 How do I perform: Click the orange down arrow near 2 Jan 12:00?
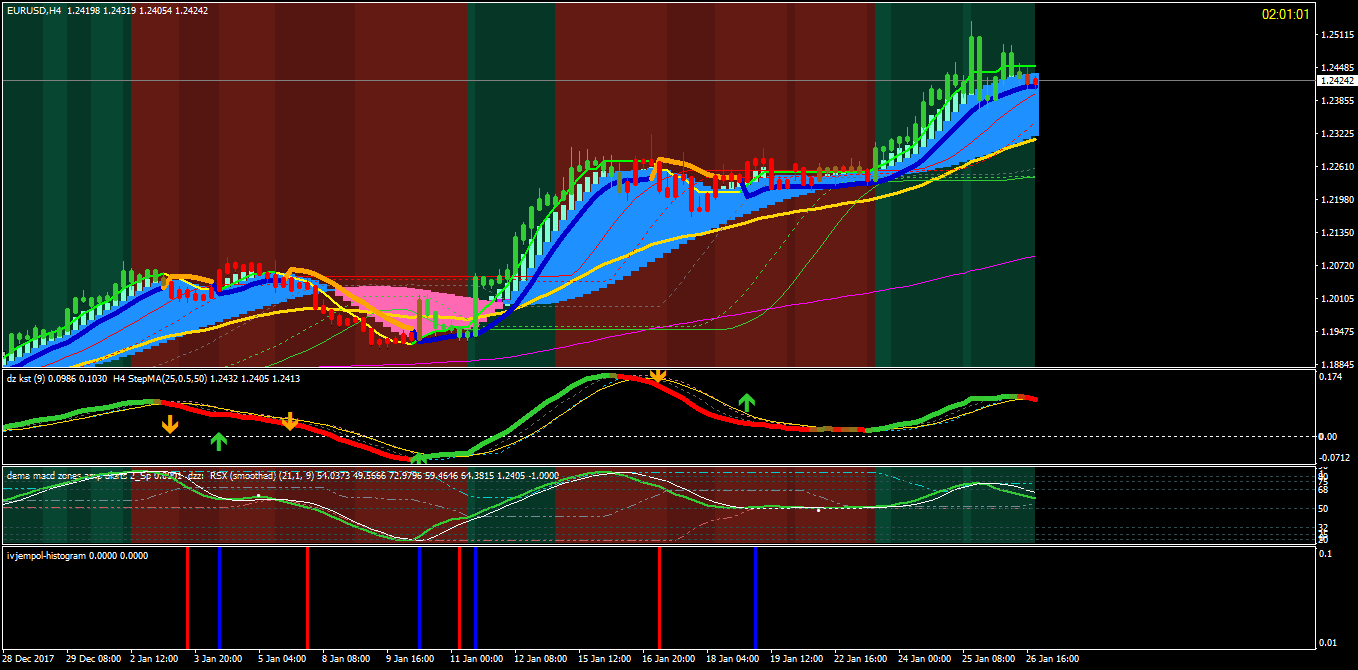(x=170, y=425)
